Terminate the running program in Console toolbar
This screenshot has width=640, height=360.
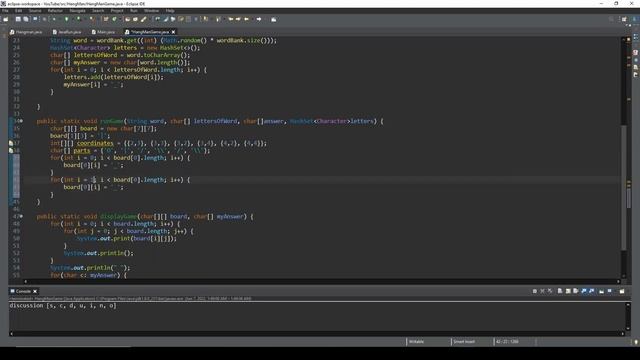point(535,291)
